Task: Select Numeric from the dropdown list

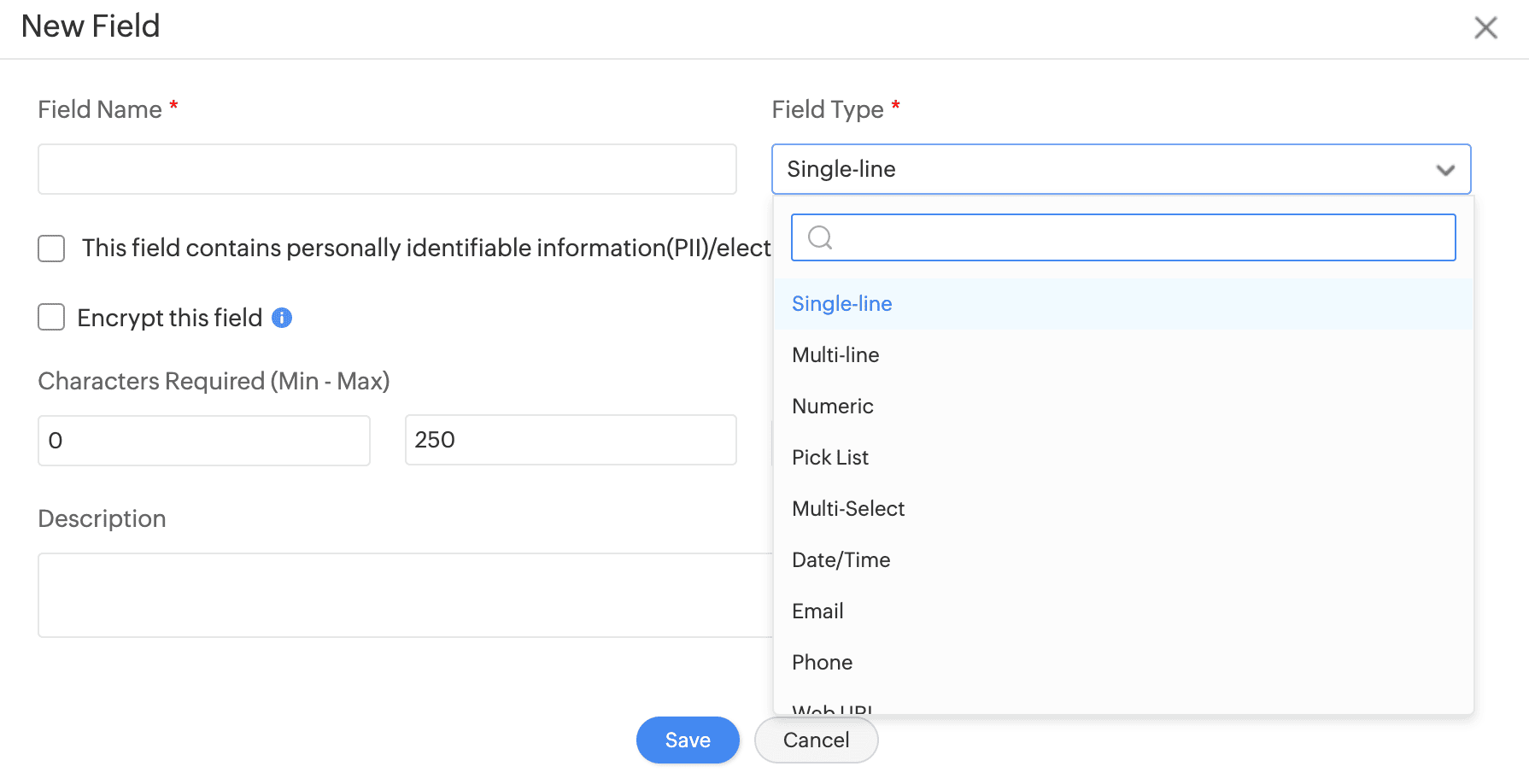Action: 832,407
